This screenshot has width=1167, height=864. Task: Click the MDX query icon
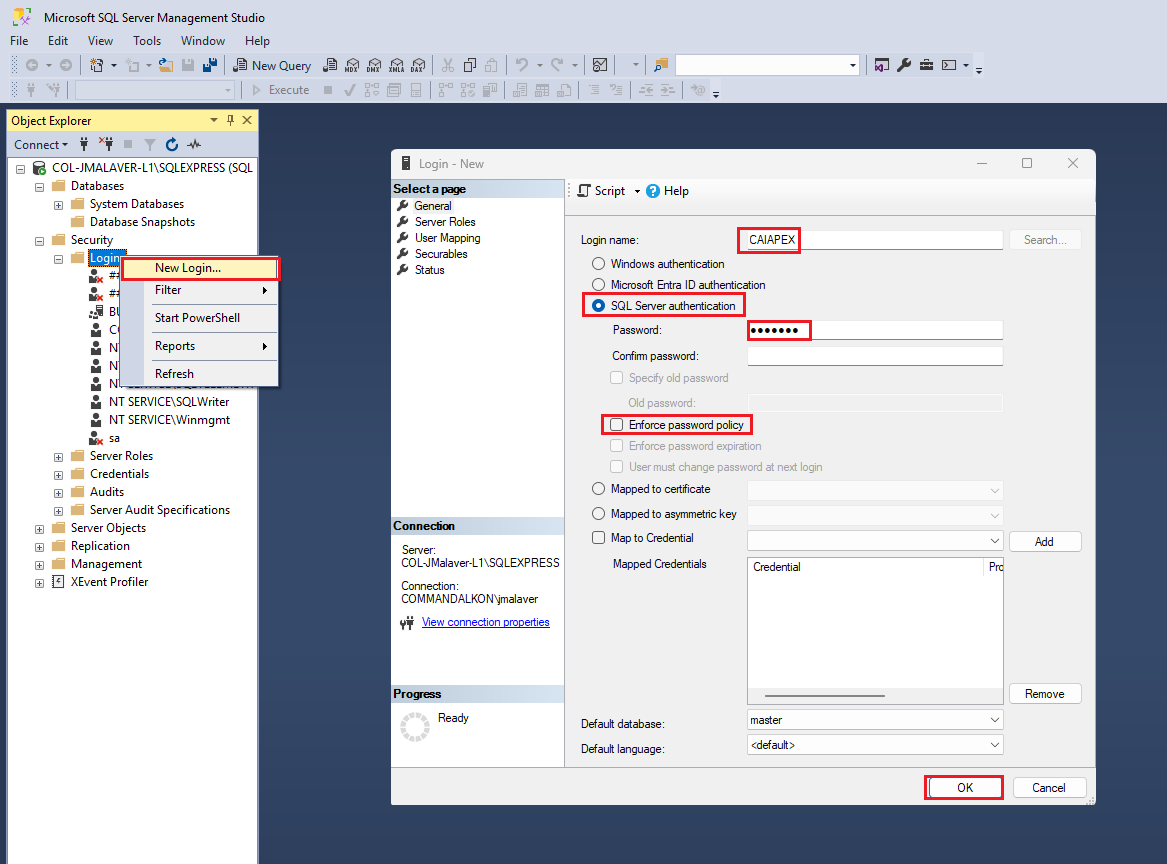(352, 65)
